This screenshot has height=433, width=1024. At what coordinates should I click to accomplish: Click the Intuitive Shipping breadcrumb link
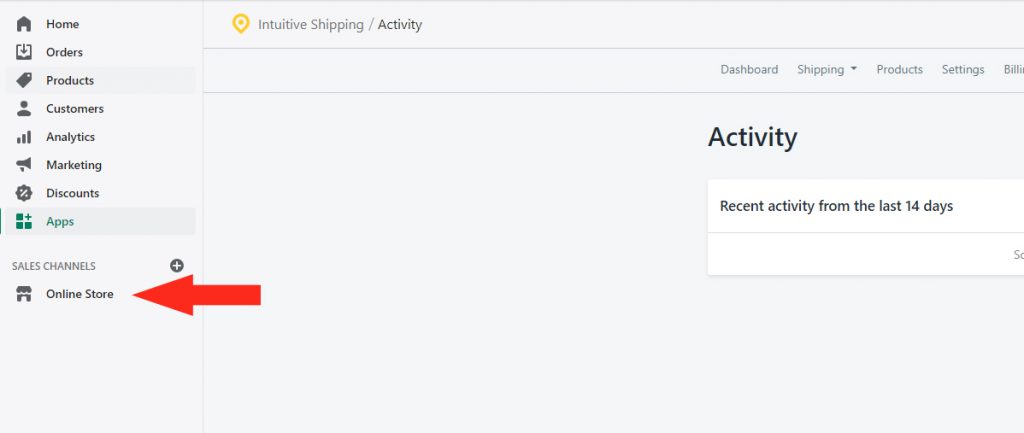311,25
